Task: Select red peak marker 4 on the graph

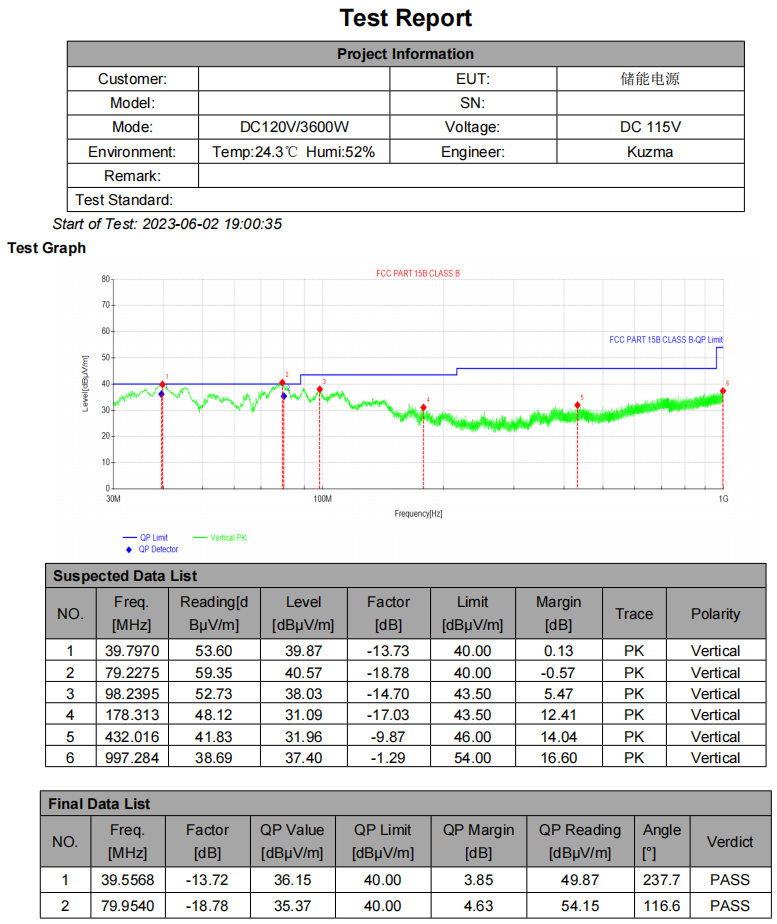Action: click(423, 407)
